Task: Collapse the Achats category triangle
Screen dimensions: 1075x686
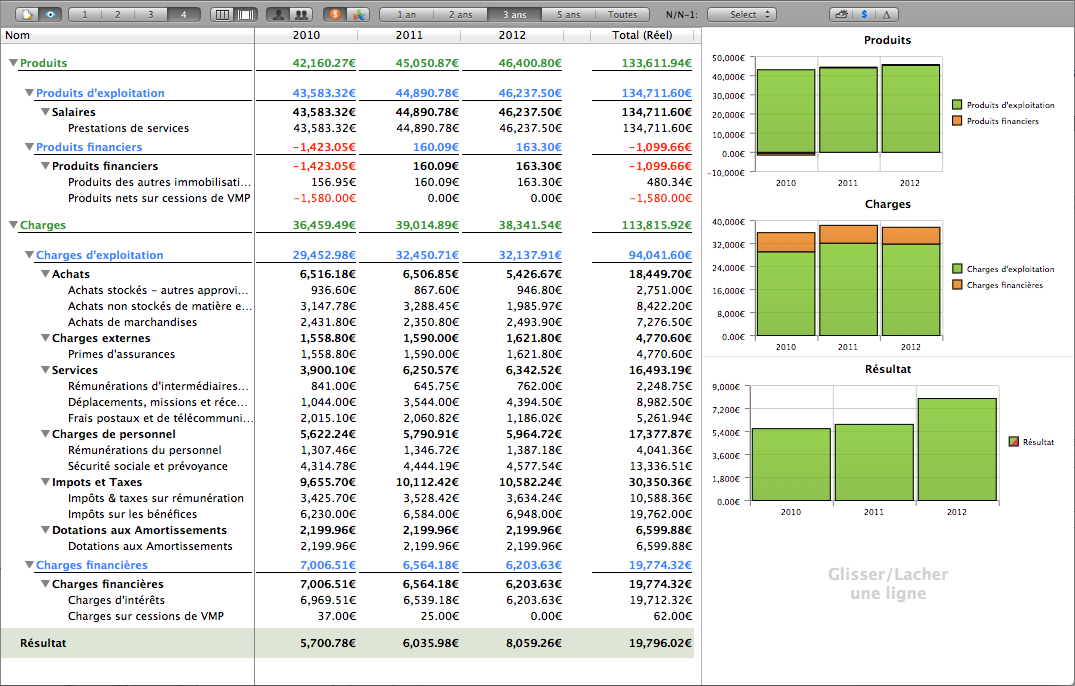Action: coord(45,274)
